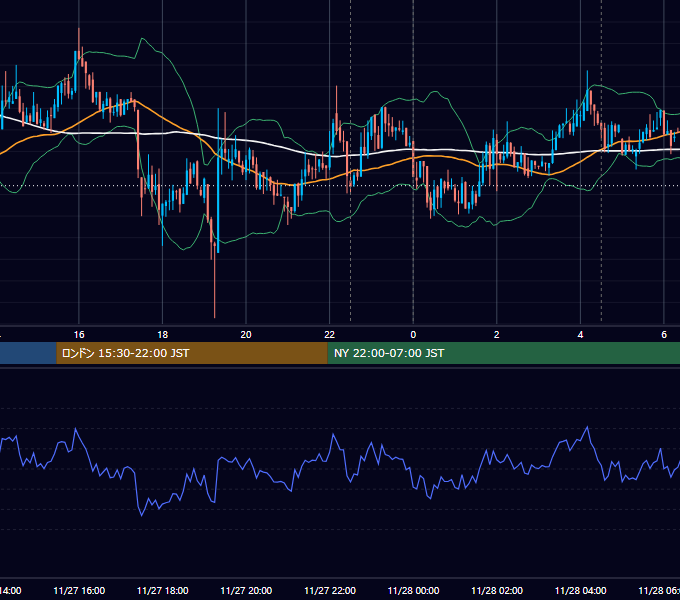Click the 11/27 16:00 date label
This screenshot has width=680, height=600.
pos(79,590)
